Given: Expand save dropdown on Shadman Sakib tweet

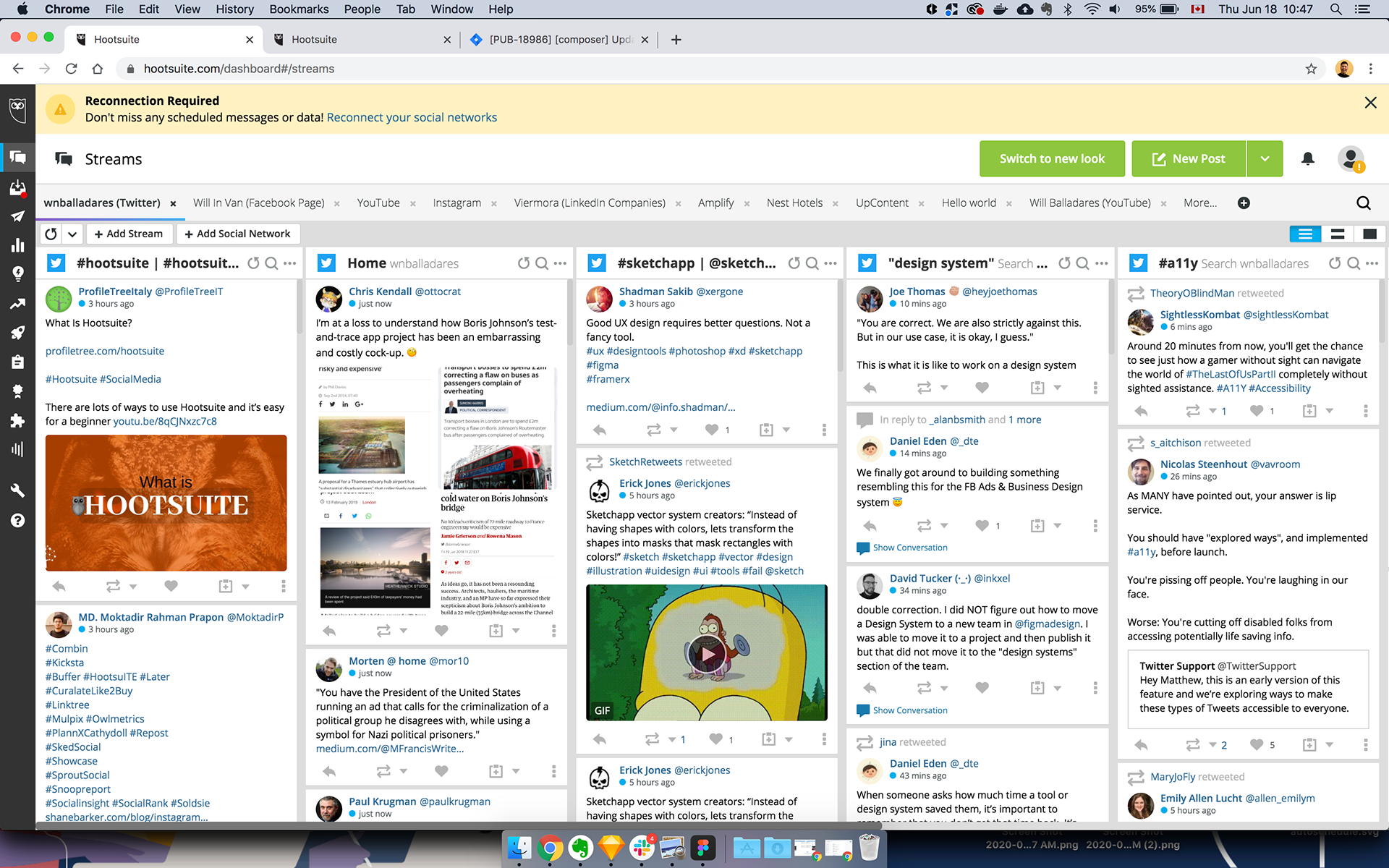Looking at the screenshot, I should [786, 430].
